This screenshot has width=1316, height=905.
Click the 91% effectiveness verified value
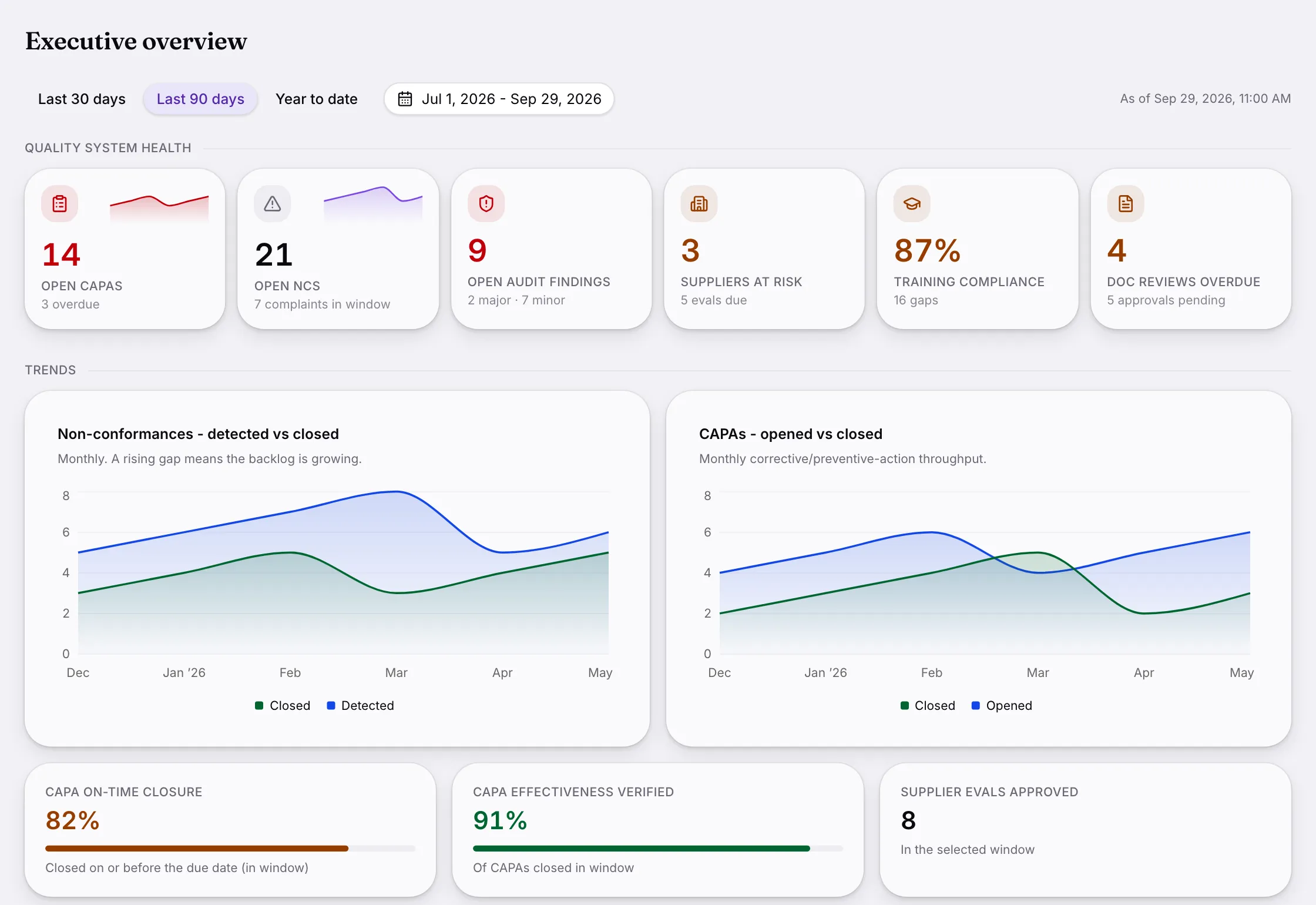pos(500,820)
